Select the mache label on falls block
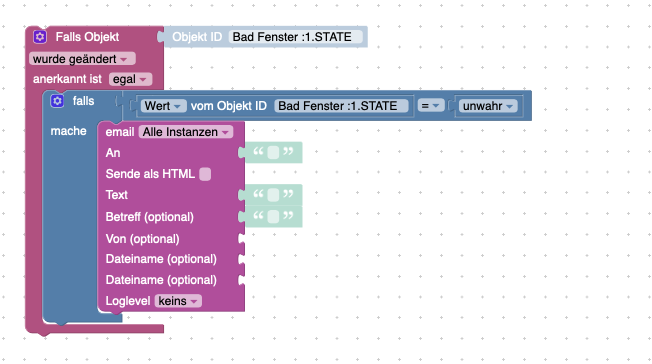This screenshot has width=652, height=364. 68,131
